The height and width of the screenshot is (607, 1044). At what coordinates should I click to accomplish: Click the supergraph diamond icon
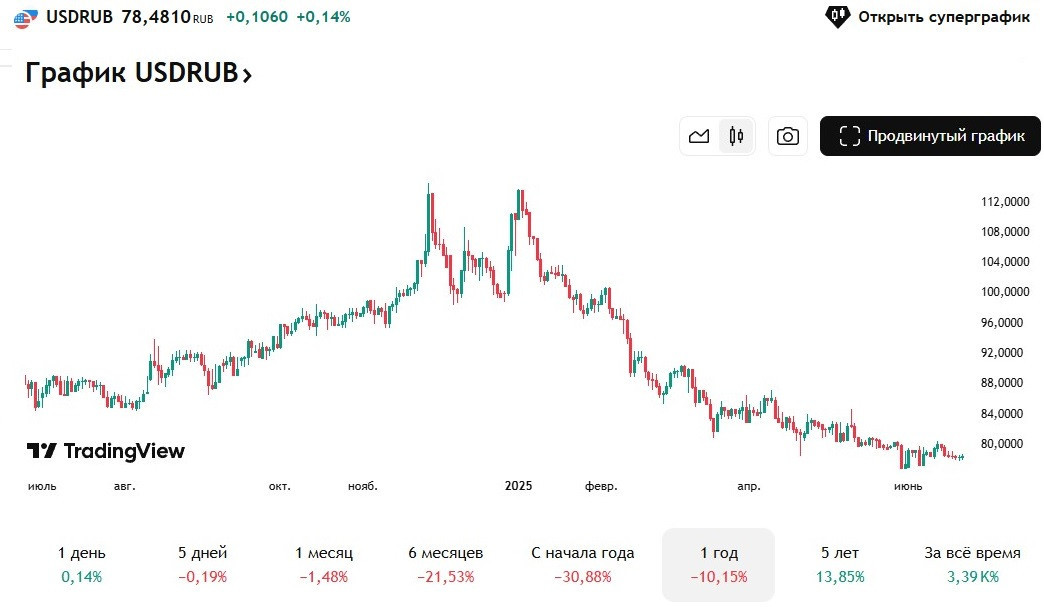pos(837,17)
